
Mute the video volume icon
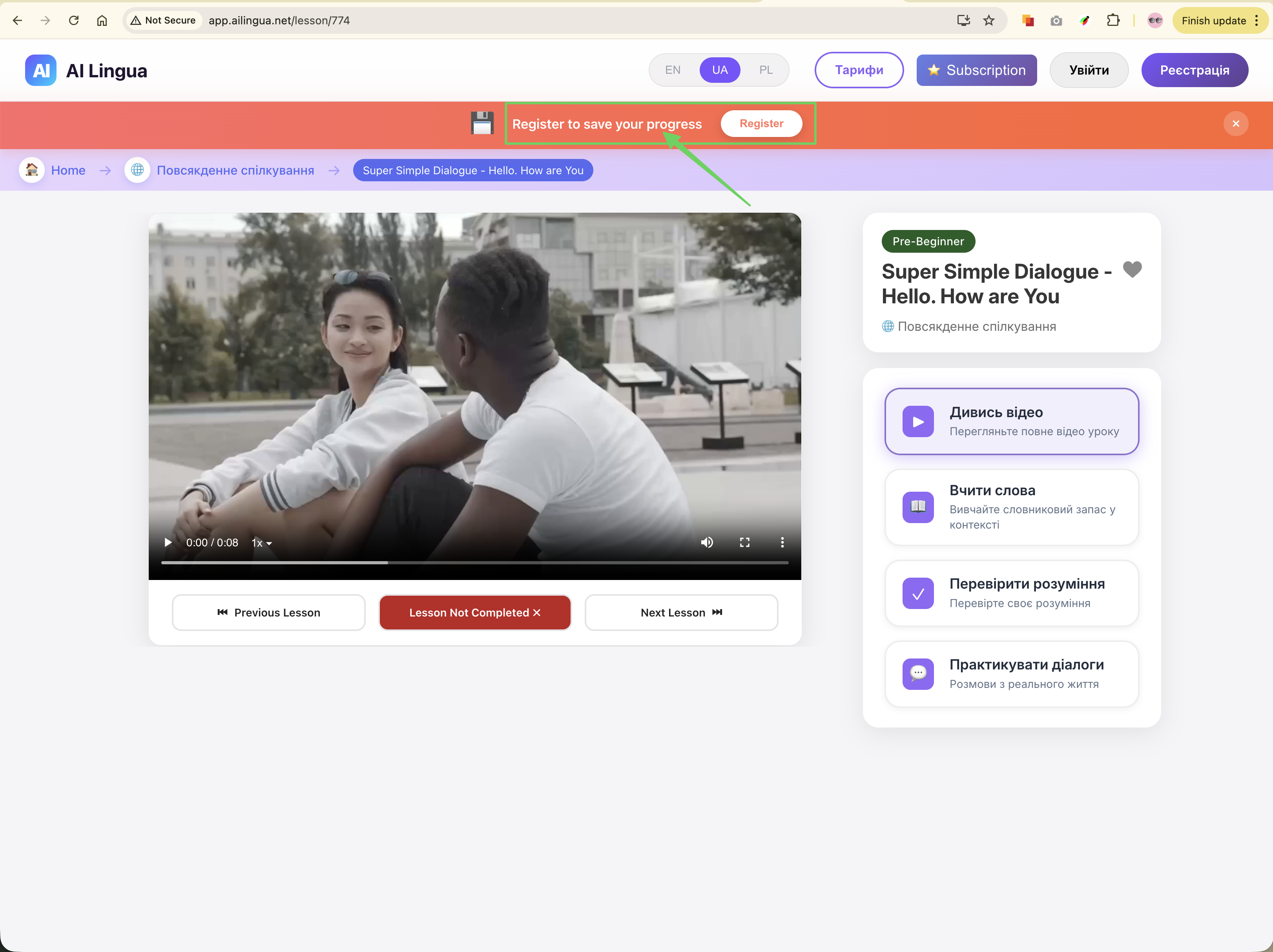707,542
